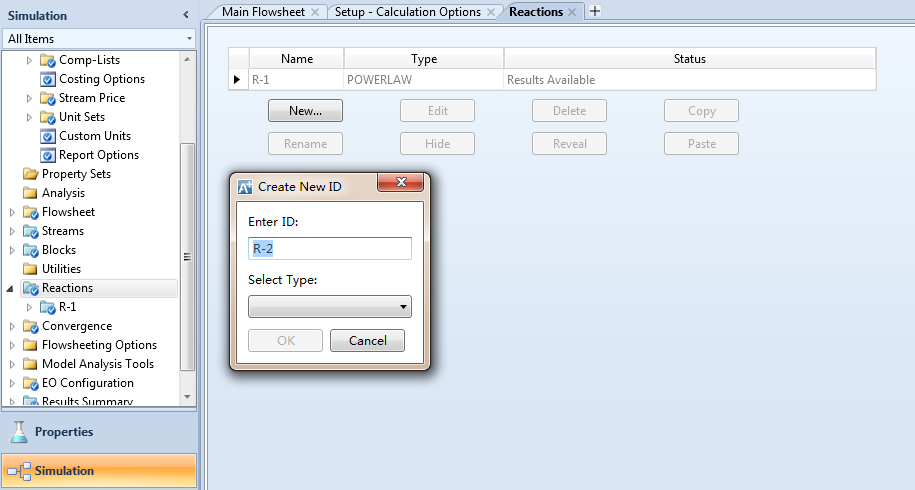Expand the Comp-Lists tree node
The height and width of the screenshot is (490, 915).
[x=29, y=60]
